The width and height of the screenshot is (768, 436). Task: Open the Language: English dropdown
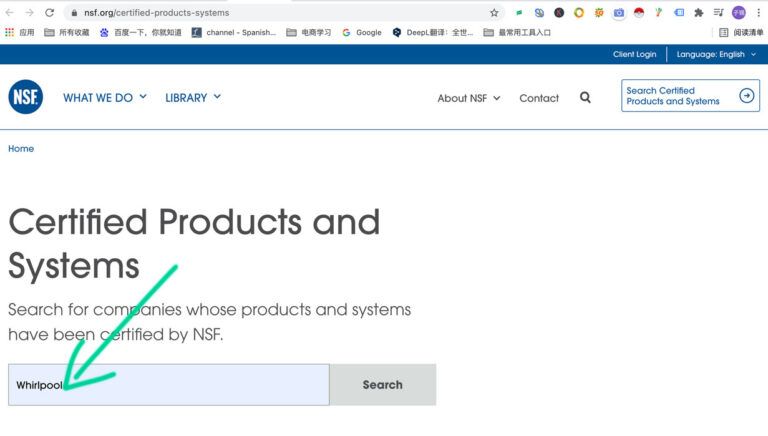pos(716,54)
